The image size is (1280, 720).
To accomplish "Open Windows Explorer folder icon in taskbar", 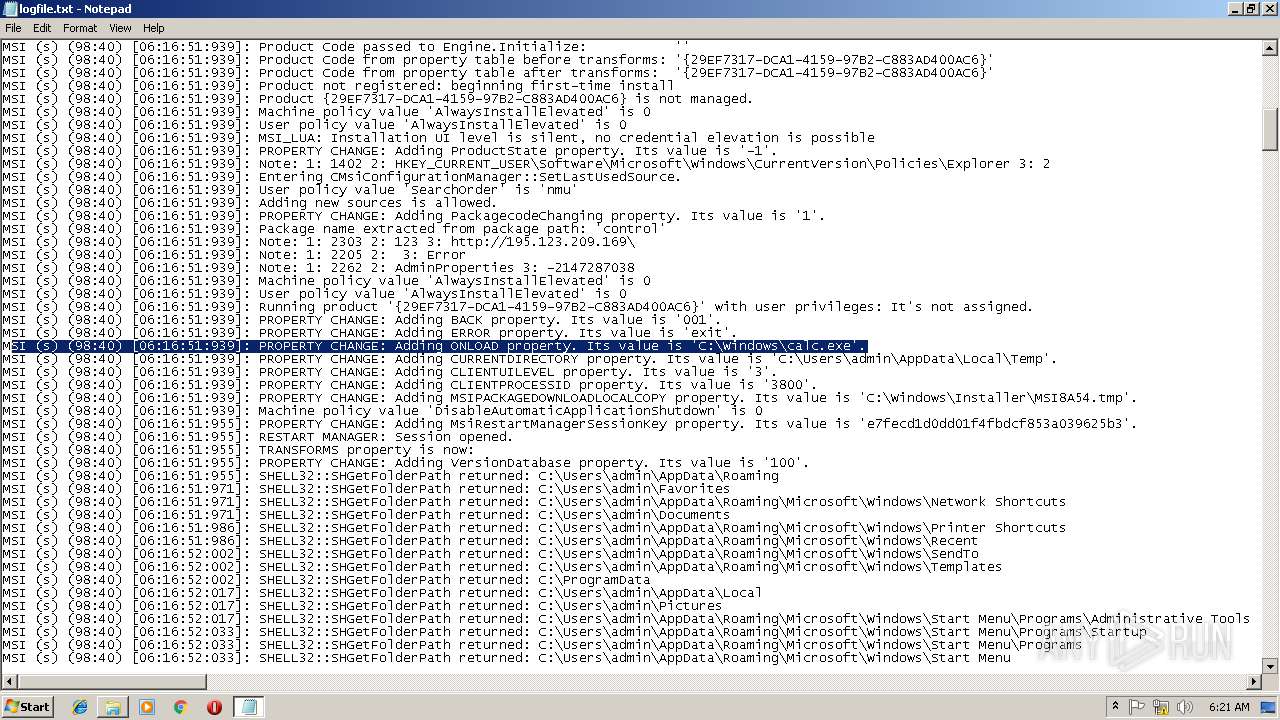I will click(x=113, y=707).
